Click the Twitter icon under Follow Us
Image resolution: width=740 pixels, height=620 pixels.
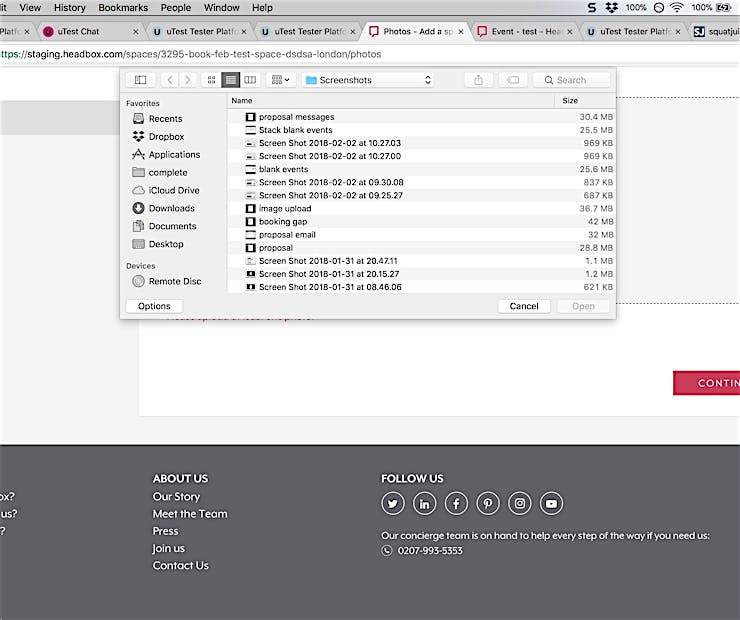pos(393,504)
